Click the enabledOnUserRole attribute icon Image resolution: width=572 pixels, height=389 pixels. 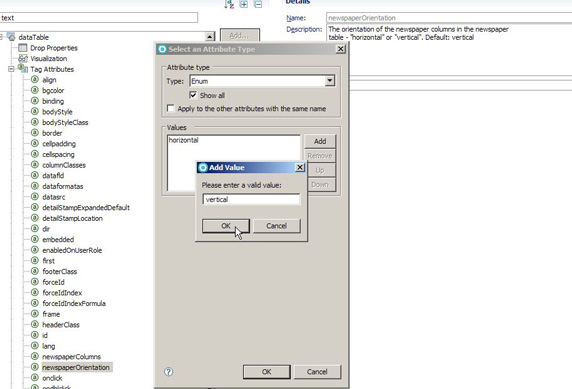pyautogui.click(x=35, y=250)
